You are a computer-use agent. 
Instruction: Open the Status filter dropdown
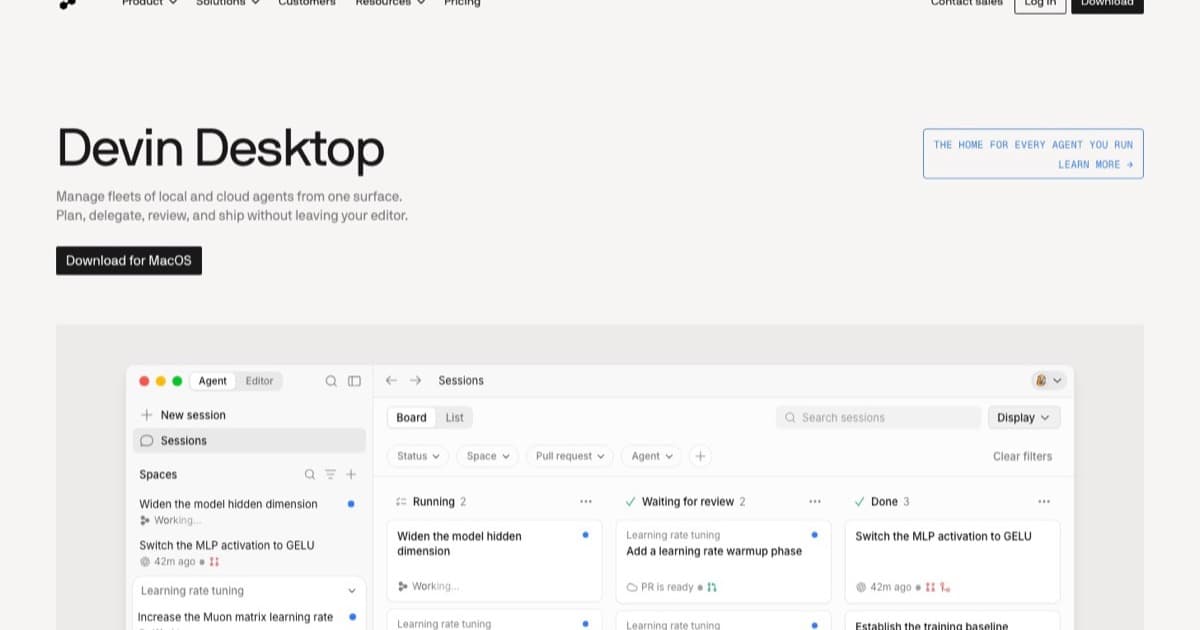click(x=418, y=456)
